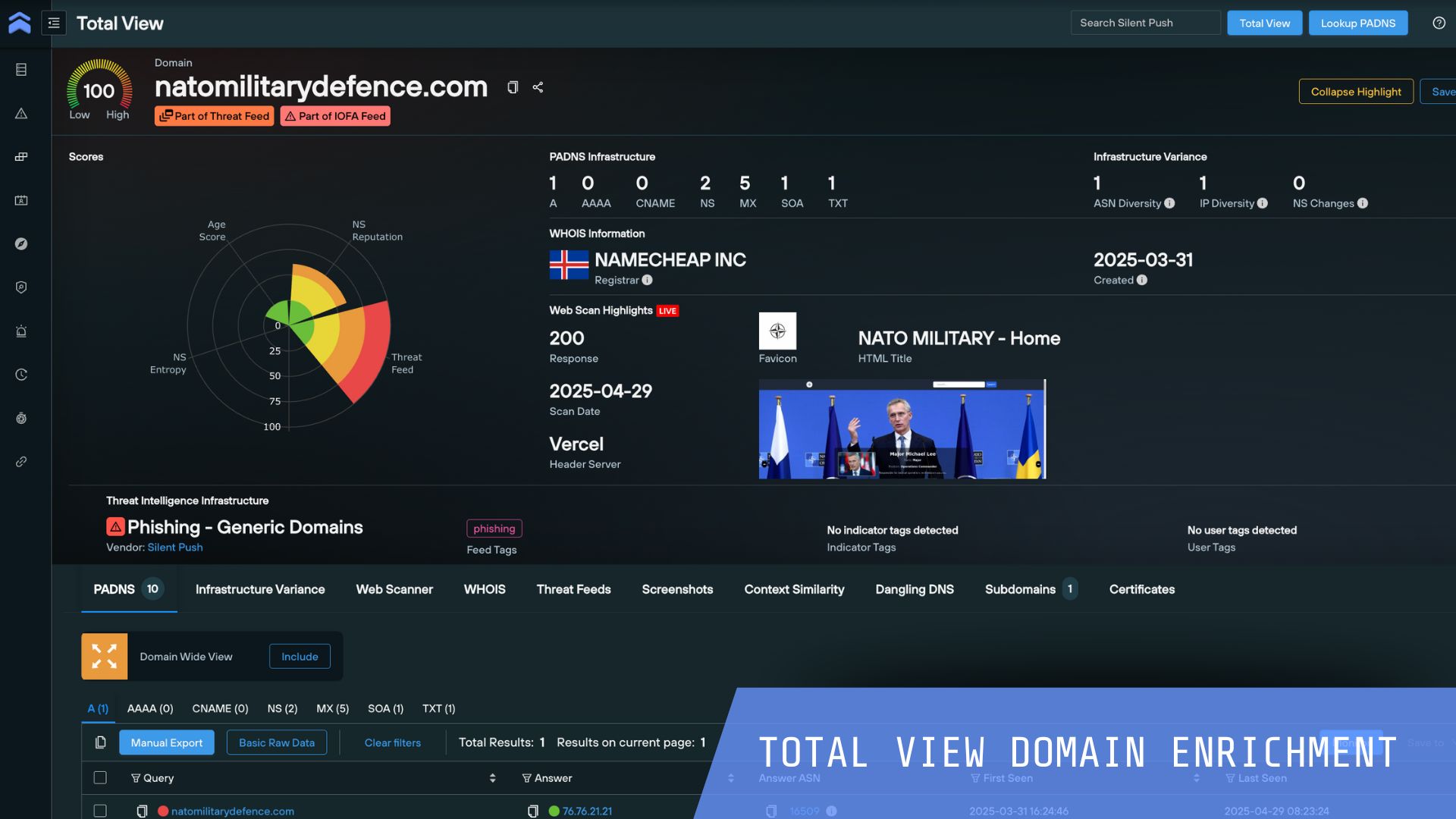Select the SOA (1) record tab
The image size is (1456, 819).
click(x=385, y=708)
